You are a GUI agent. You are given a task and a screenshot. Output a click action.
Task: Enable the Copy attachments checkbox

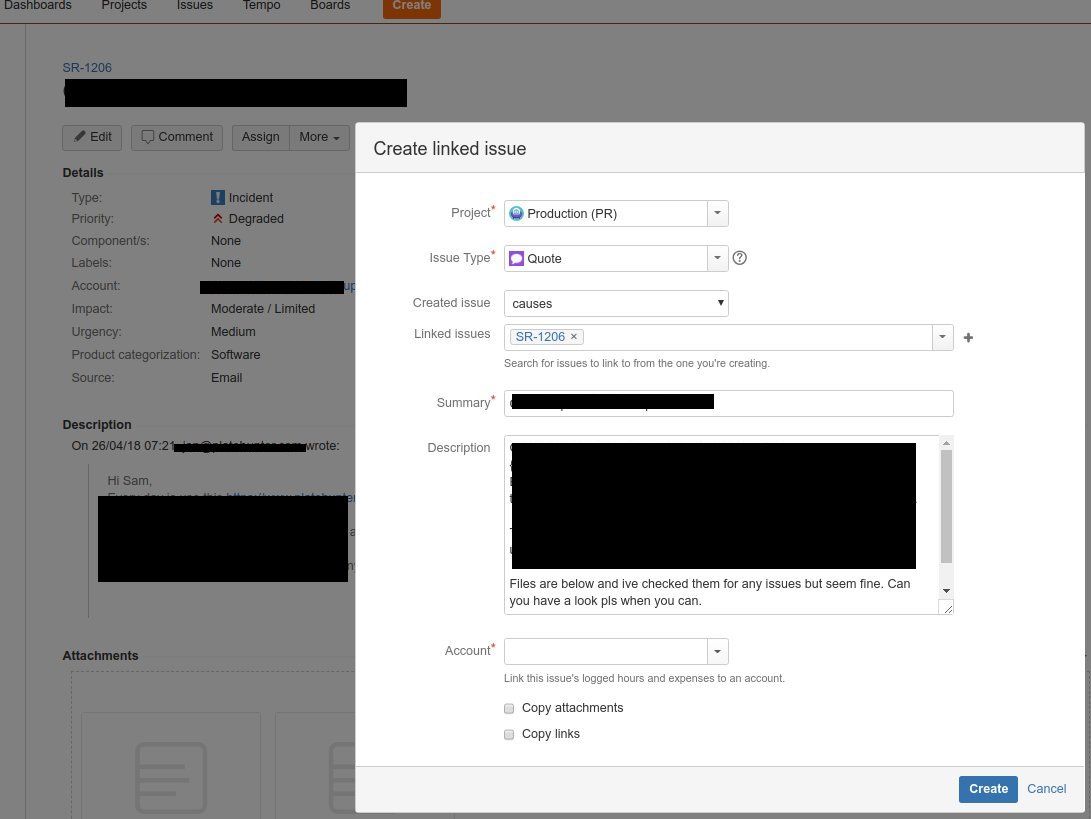click(x=509, y=708)
